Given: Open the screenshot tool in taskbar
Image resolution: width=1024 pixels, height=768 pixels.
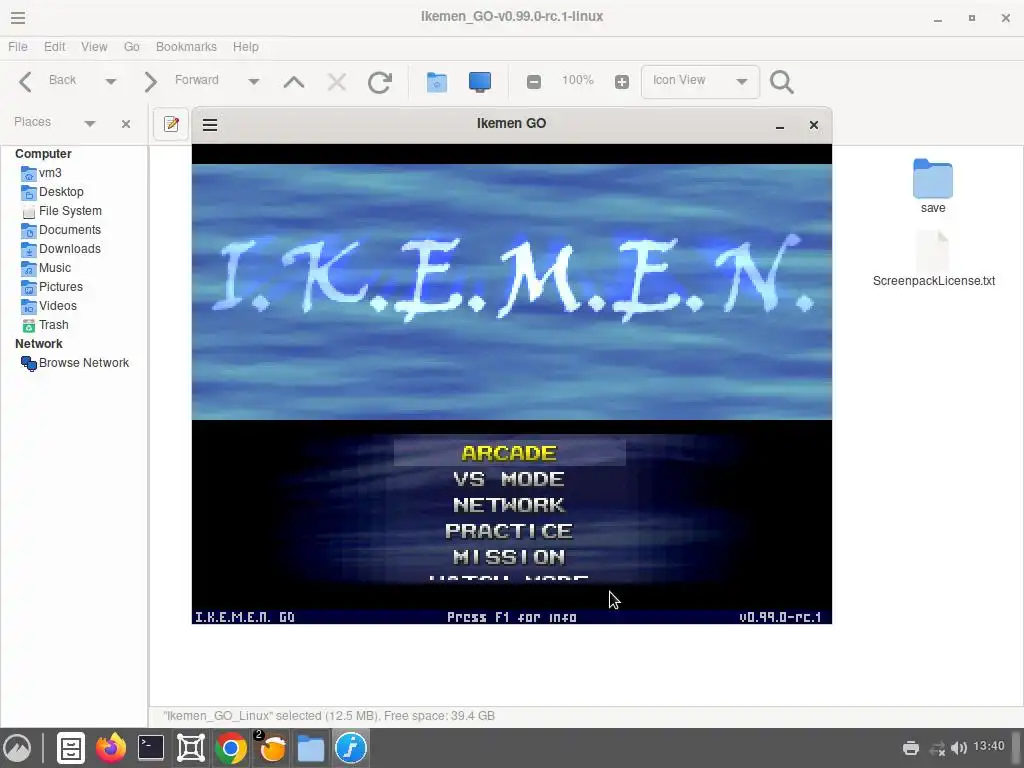Looking at the screenshot, I should pos(191,748).
